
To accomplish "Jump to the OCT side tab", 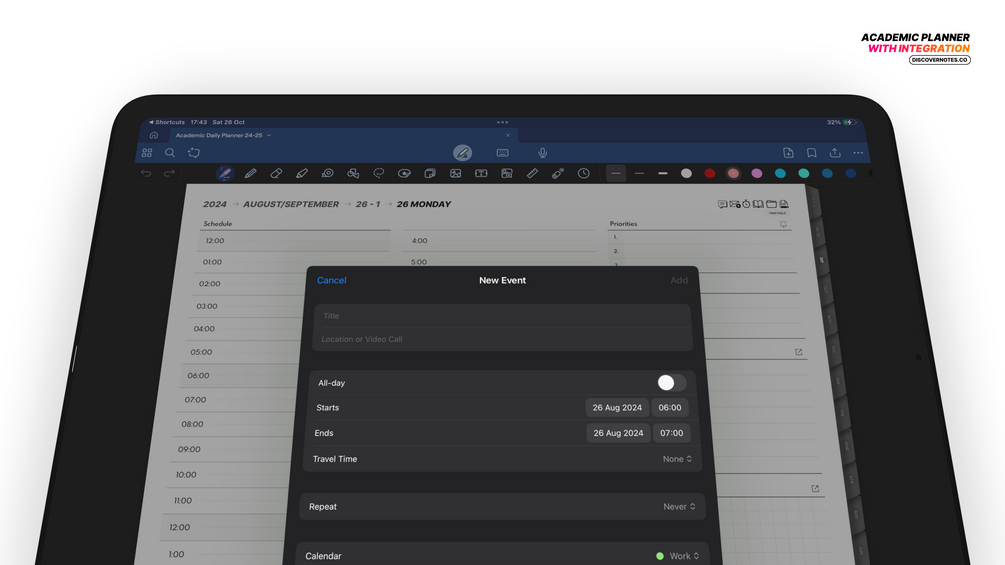I will tap(826, 289).
